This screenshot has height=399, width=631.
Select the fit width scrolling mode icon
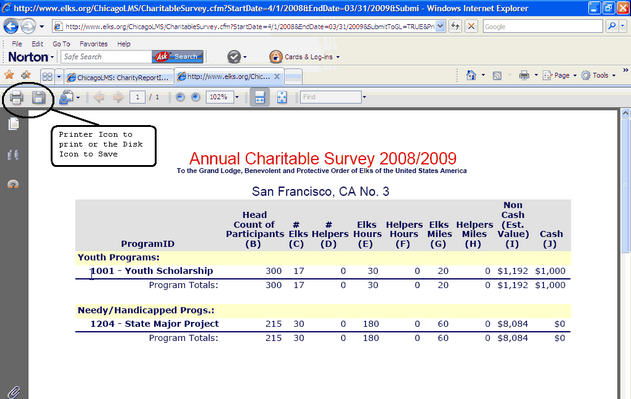[x=260, y=97]
